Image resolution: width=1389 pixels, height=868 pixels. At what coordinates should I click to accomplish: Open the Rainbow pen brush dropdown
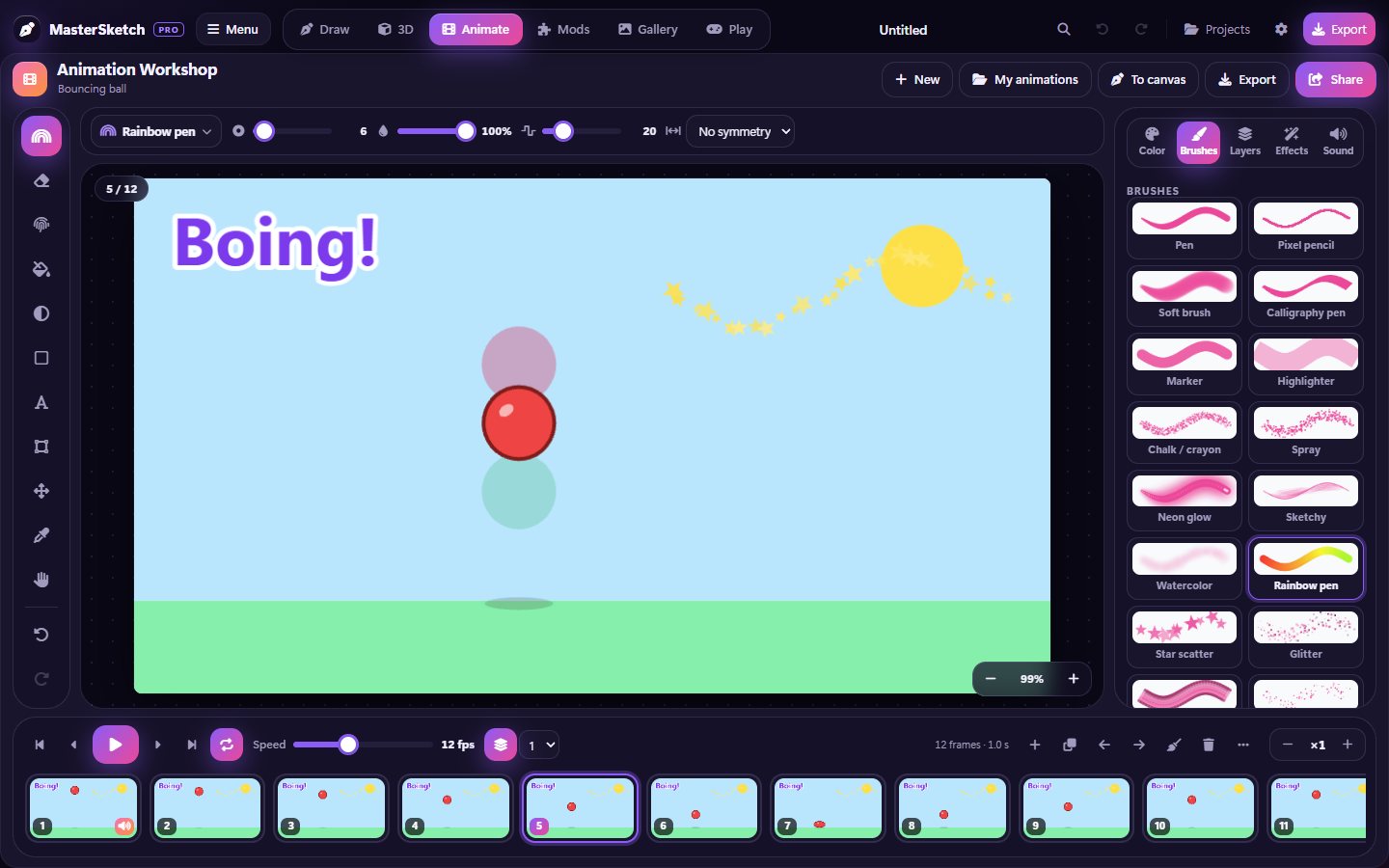tap(156, 131)
